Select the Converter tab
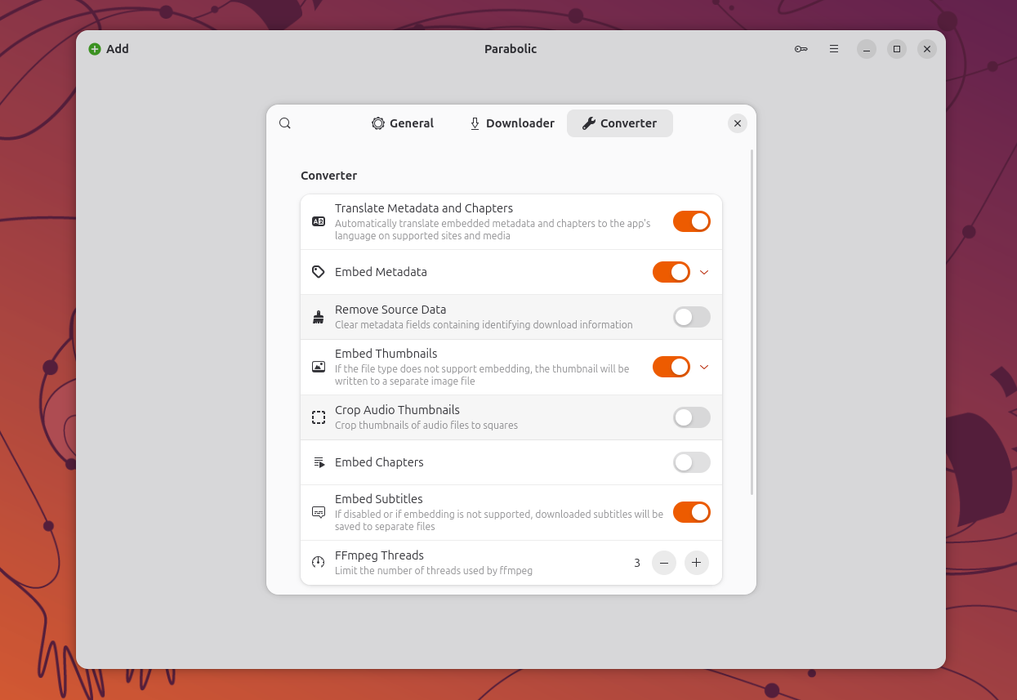This screenshot has height=700, width=1017. click(x=619, y=123)
